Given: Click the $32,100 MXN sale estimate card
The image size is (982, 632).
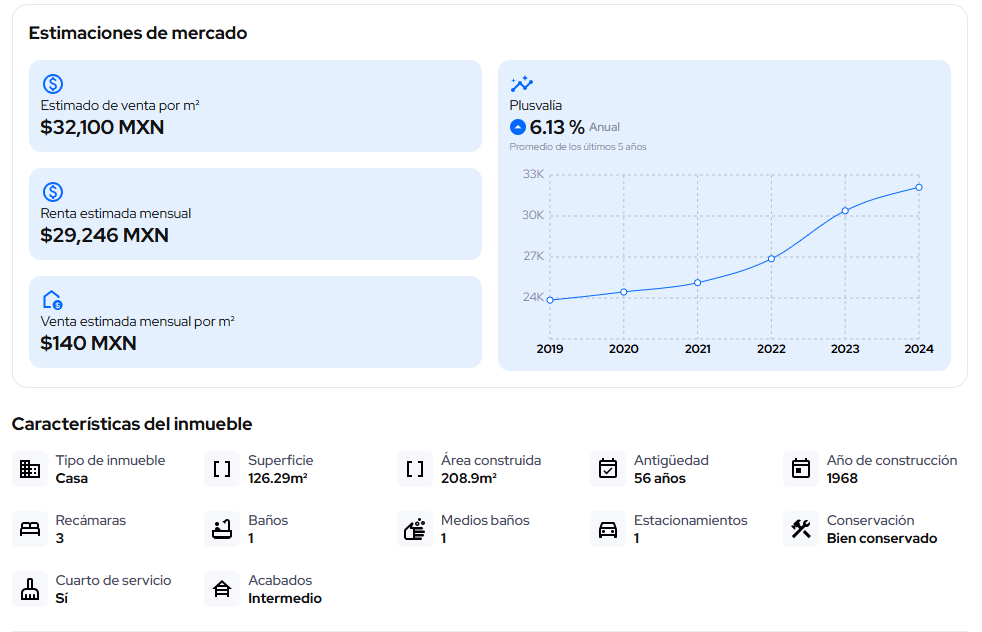Looking at the screenshot, I should click(x=256, y=106).
